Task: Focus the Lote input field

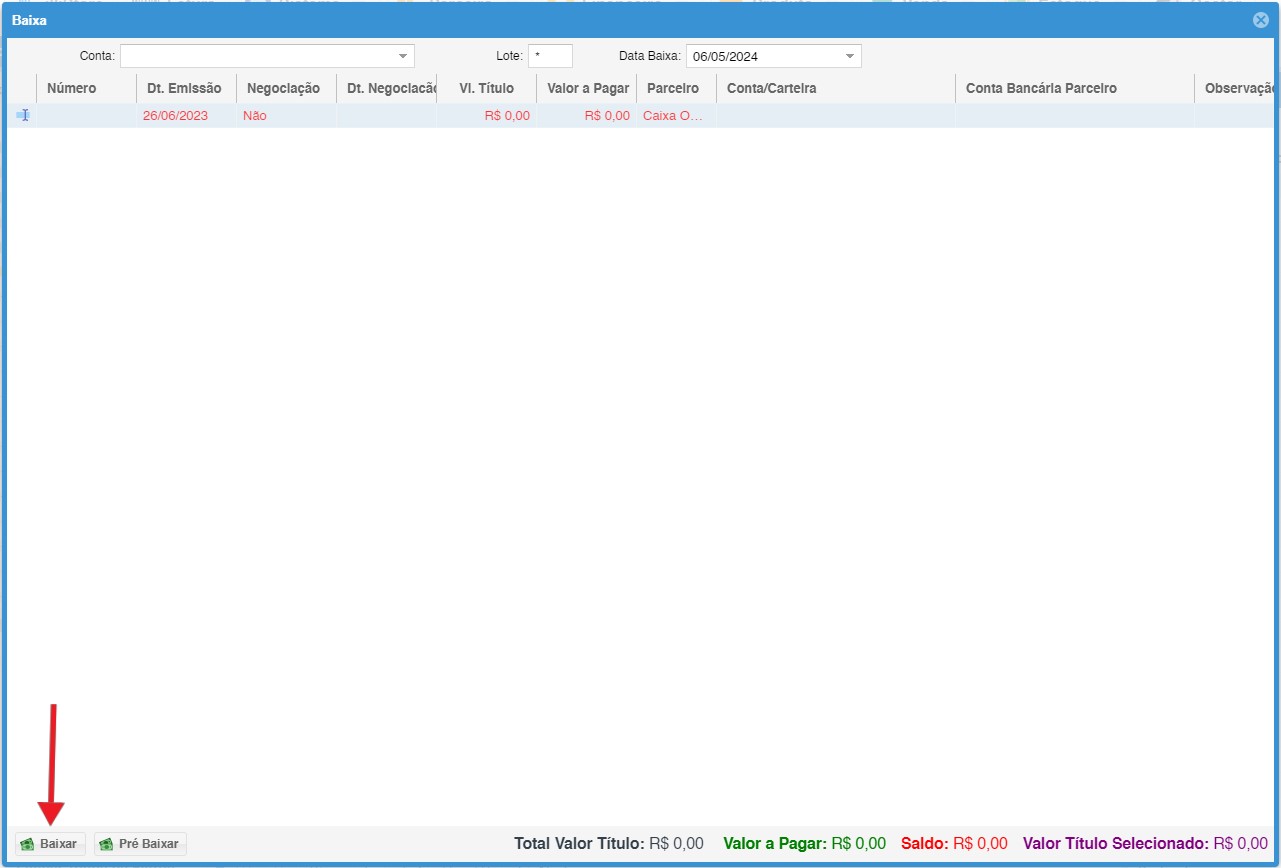Action: click(550, 56)
